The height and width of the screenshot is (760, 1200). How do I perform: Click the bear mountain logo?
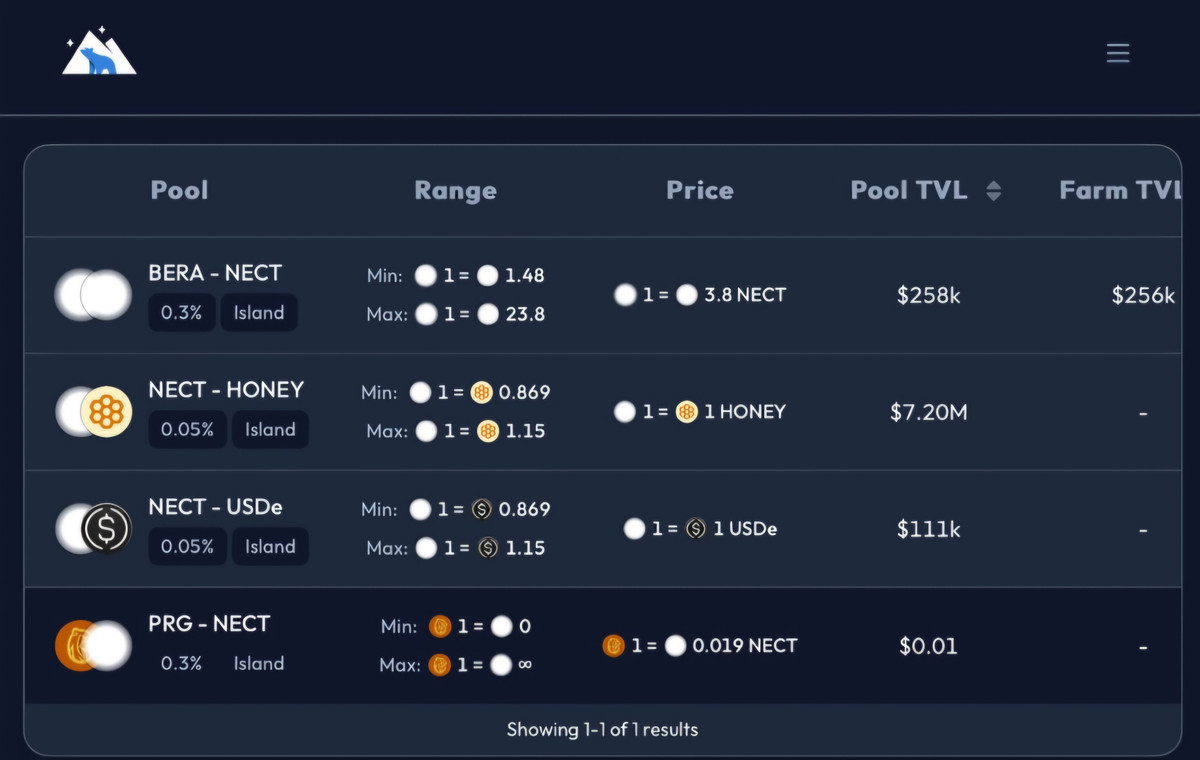[99, 53]
